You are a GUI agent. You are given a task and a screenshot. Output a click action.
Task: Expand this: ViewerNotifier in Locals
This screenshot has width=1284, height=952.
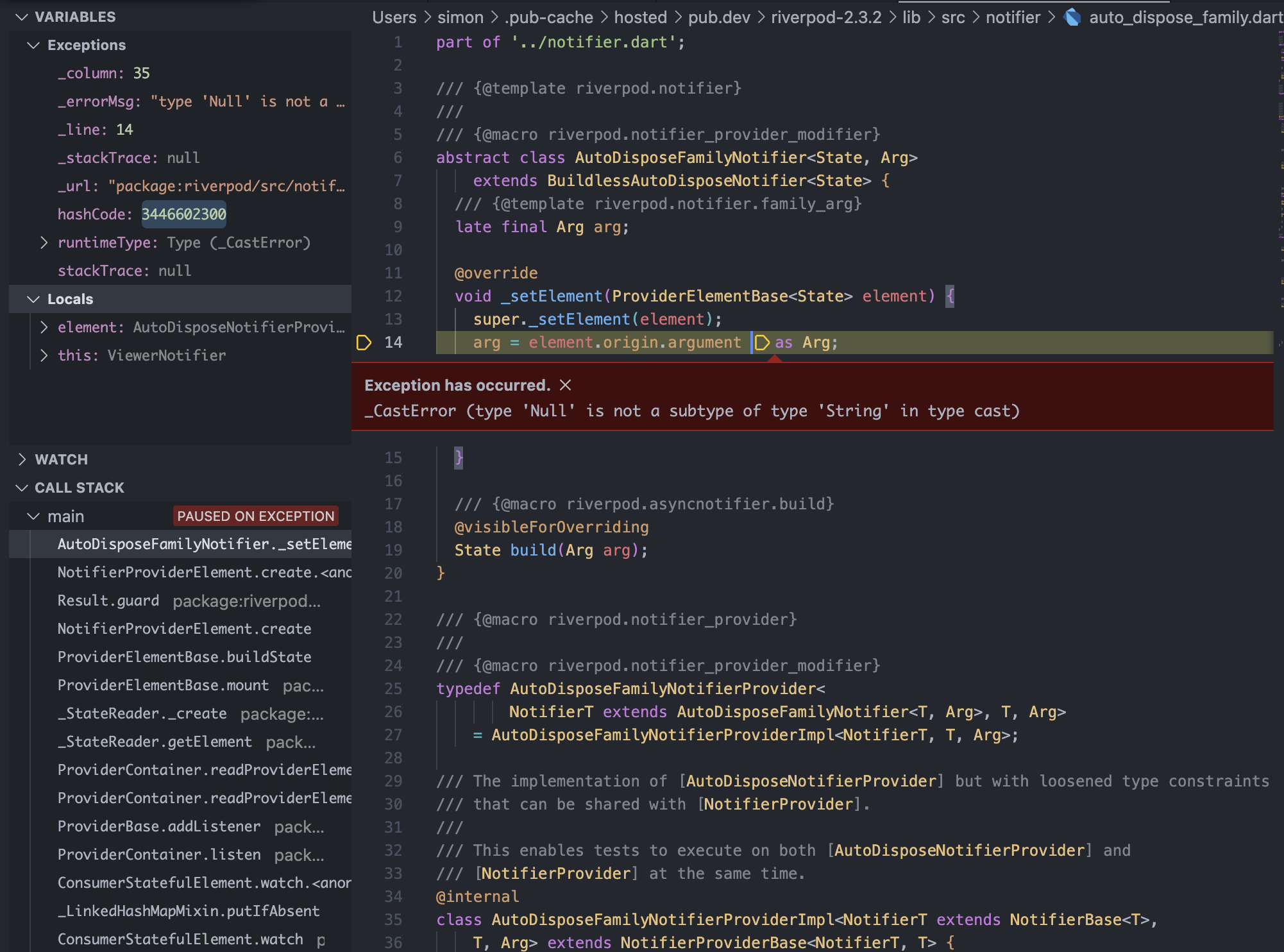[x=44, y=355]
